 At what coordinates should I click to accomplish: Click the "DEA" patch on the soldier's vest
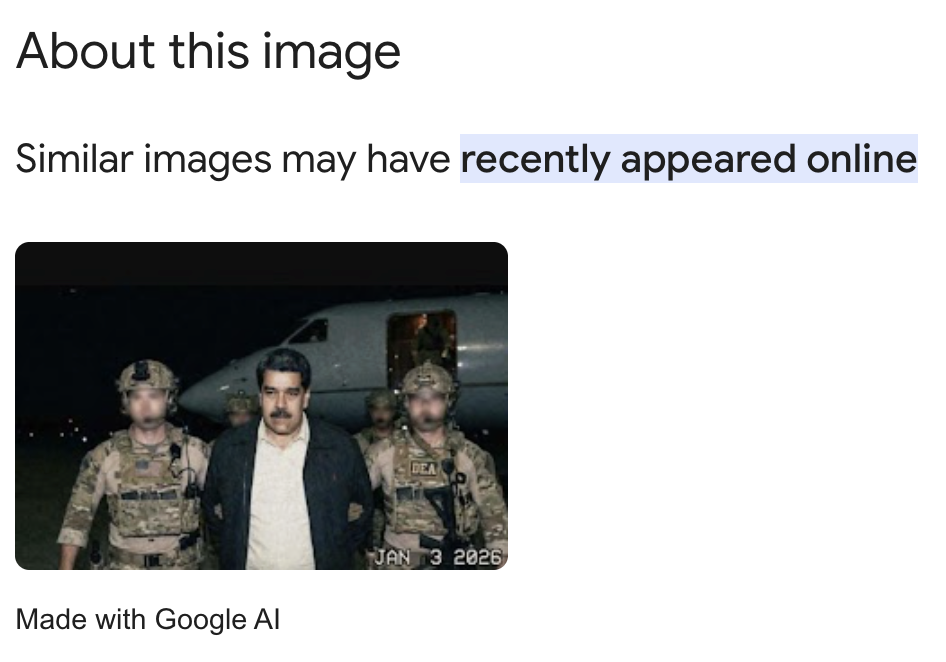424,468
